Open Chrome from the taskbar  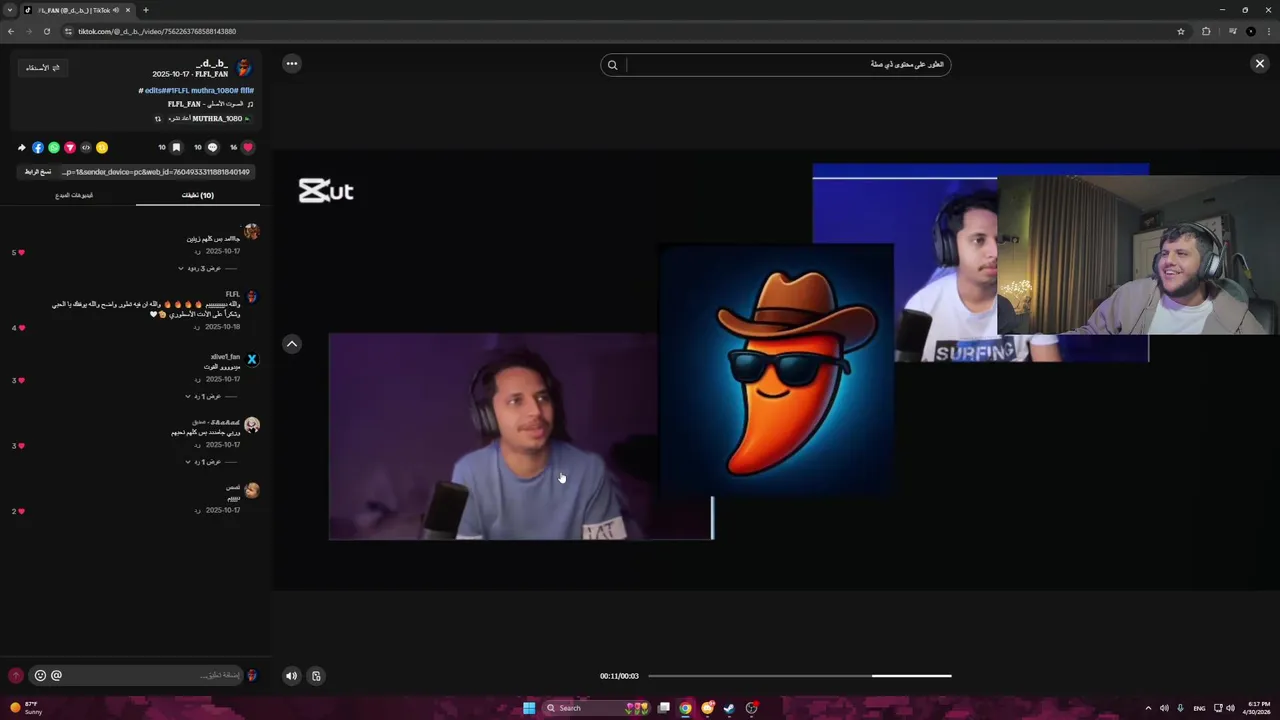(x=685, y=708)
